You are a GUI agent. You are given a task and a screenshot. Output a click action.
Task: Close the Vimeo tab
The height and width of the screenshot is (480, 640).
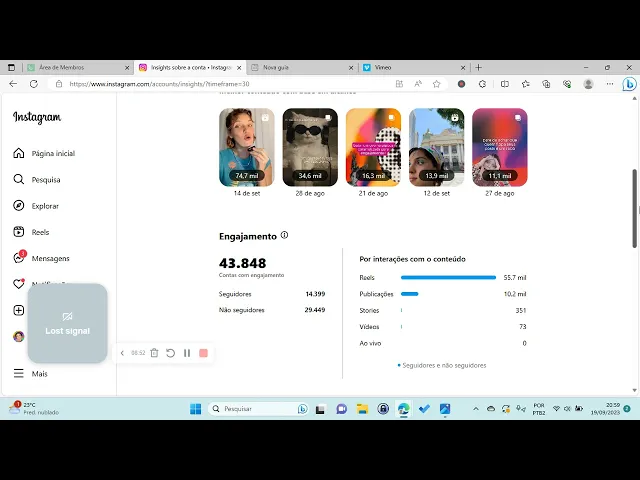(463, 68)
